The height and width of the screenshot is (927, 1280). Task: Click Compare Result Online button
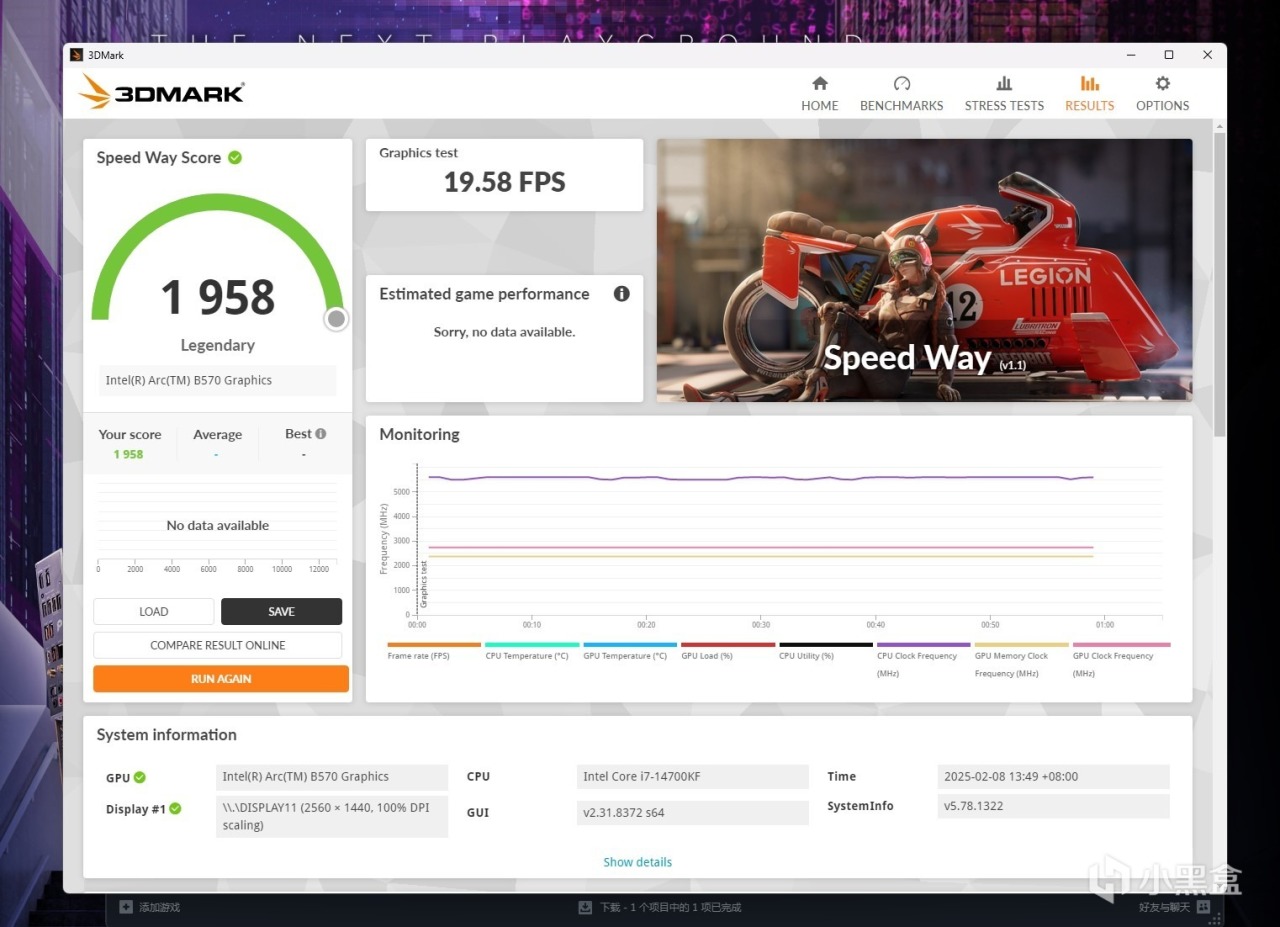tap(218, 645)
